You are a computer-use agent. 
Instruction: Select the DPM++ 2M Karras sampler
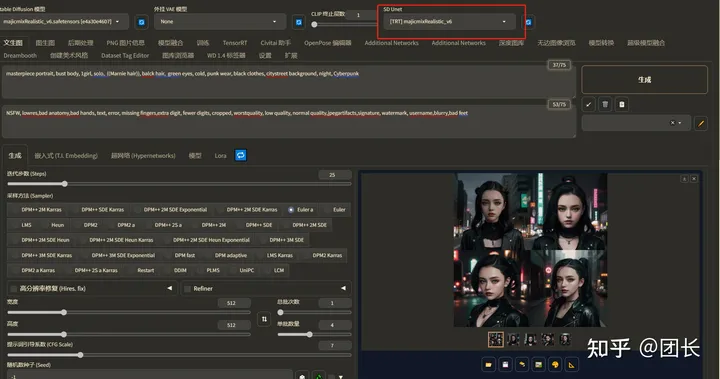[x=37, y=209]
